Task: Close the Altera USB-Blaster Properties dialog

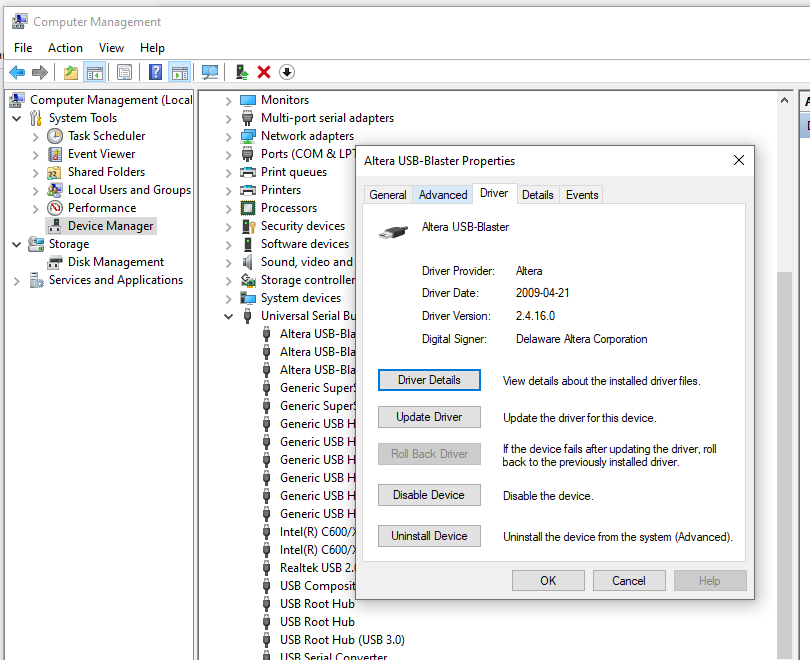Action: 739,161
